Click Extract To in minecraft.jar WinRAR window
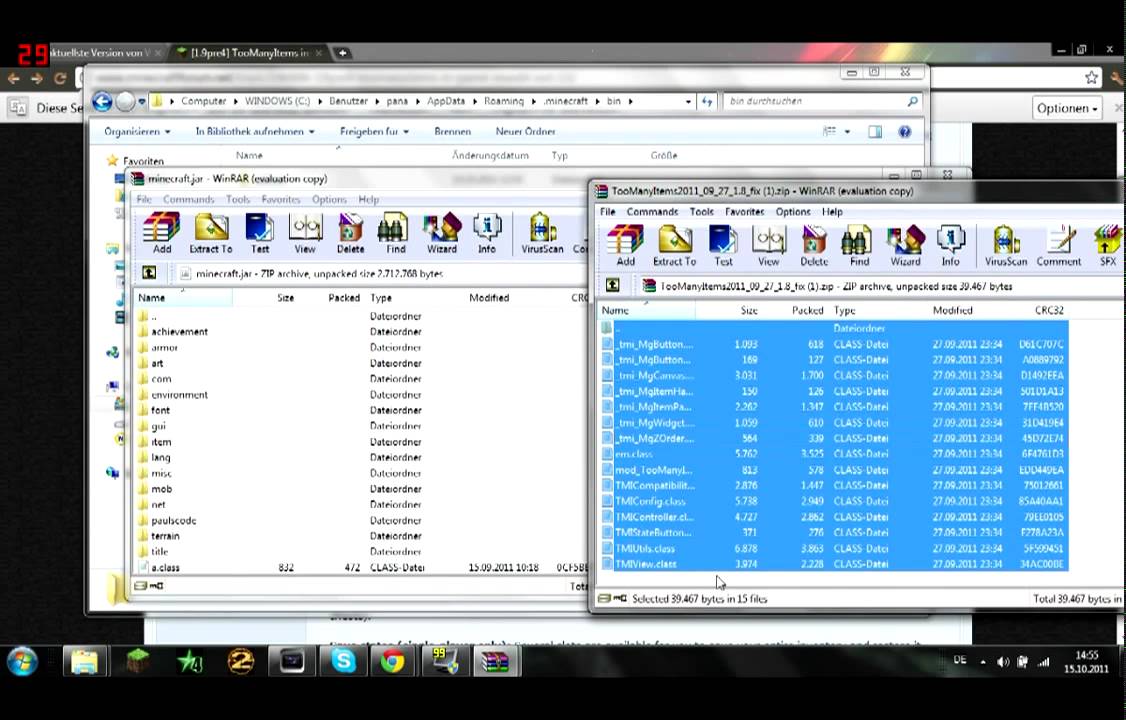Viewport: 1126px width, 720px height. click(210, 233)
